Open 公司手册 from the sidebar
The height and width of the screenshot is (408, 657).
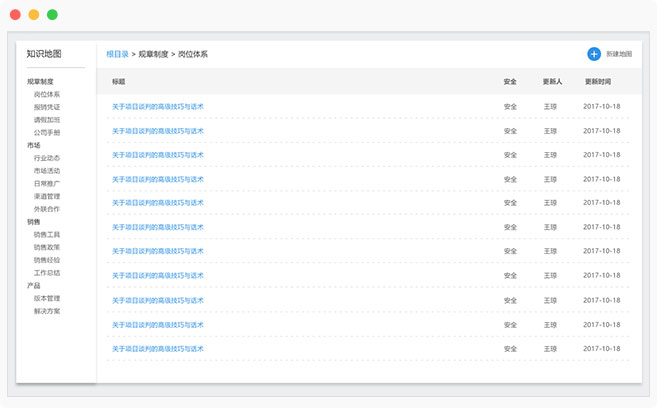tap(47, 132)
